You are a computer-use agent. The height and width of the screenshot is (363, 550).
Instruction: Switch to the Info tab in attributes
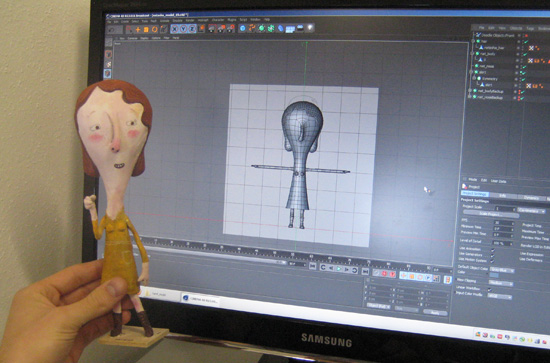click(502, 195)
